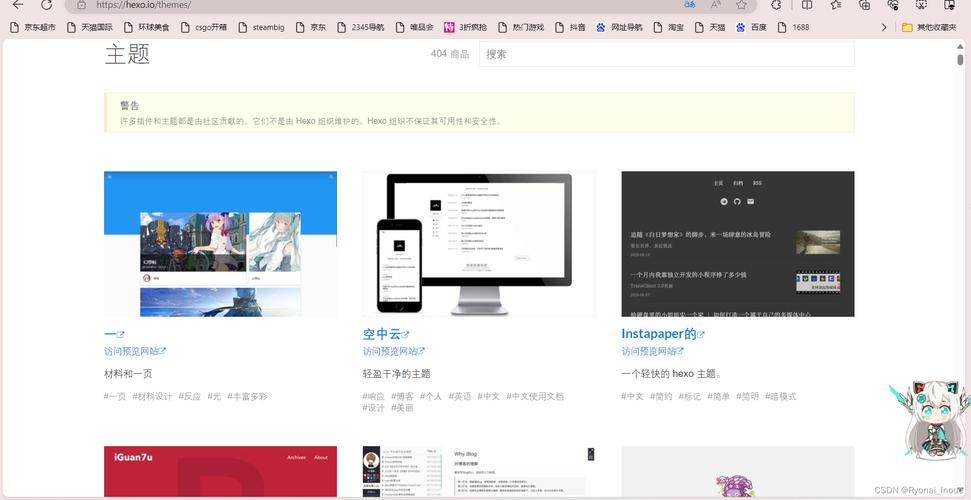Visit preview site link under Instapaper的

[x=652, y=351]
